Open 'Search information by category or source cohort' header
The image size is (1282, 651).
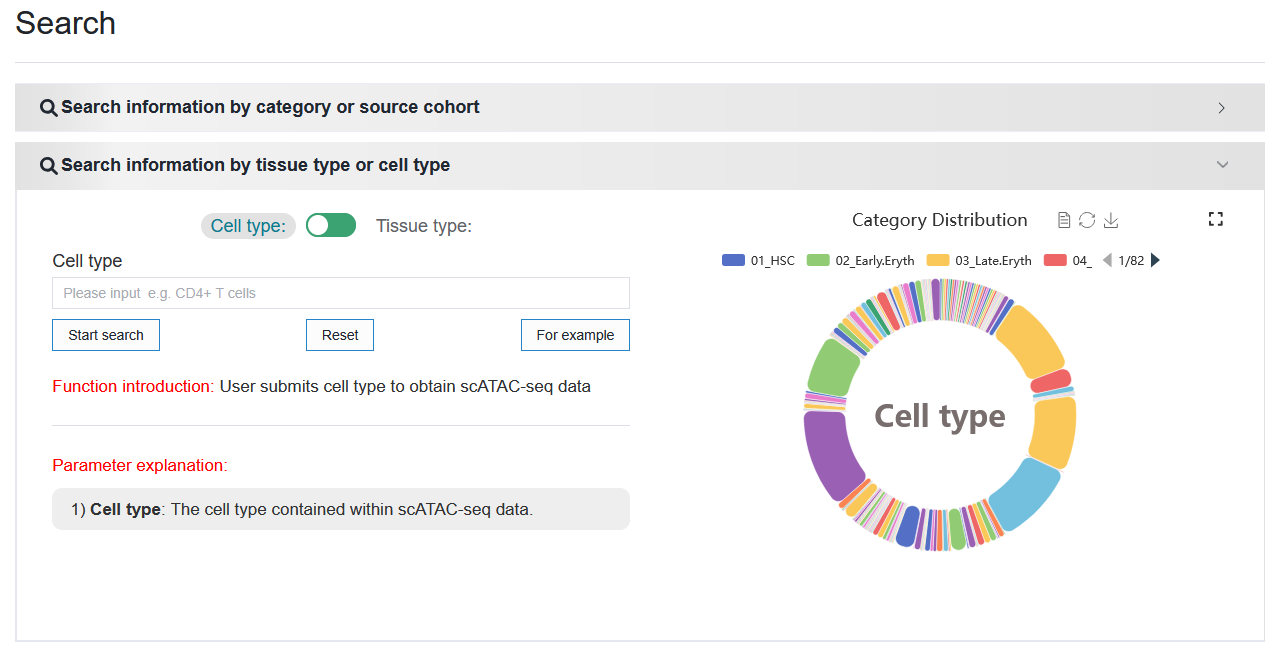(640, 107)
